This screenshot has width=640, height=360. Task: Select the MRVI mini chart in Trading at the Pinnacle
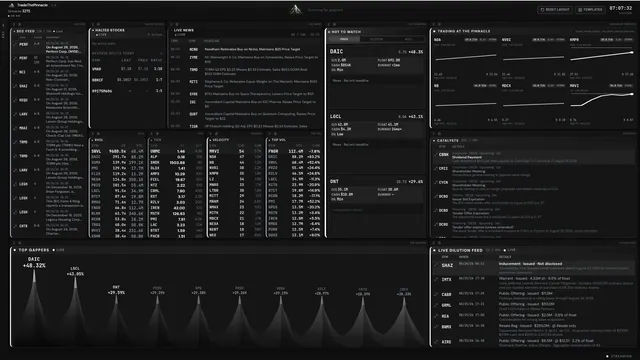(602, 103)
